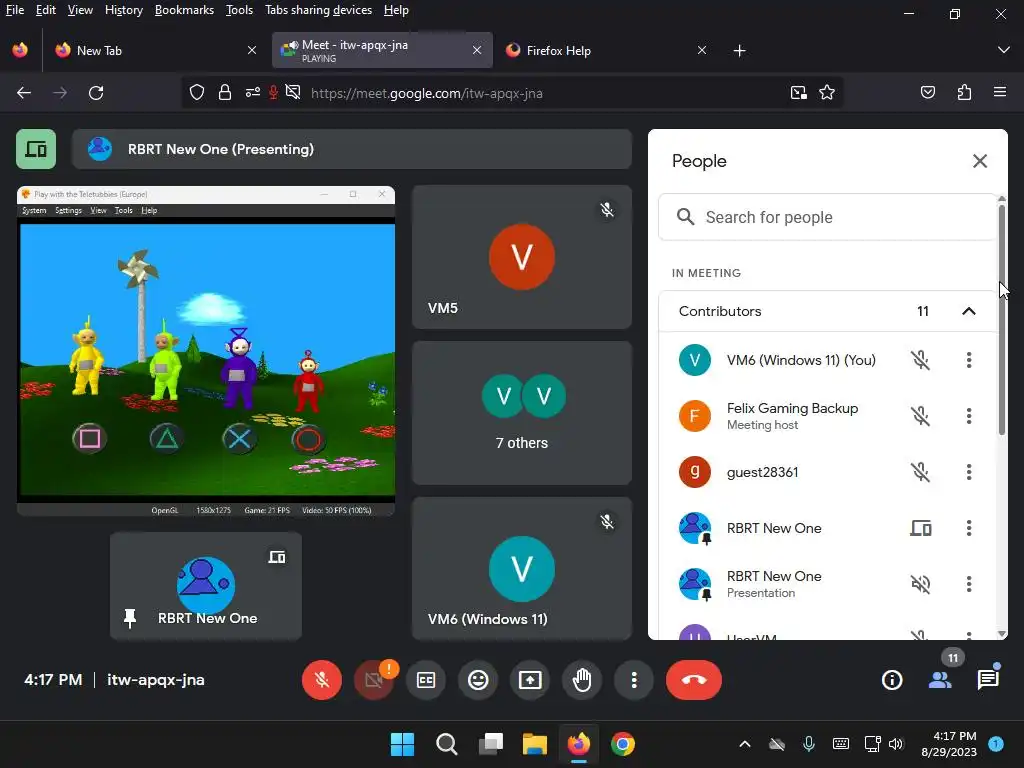Click the Search for people field

827,217
